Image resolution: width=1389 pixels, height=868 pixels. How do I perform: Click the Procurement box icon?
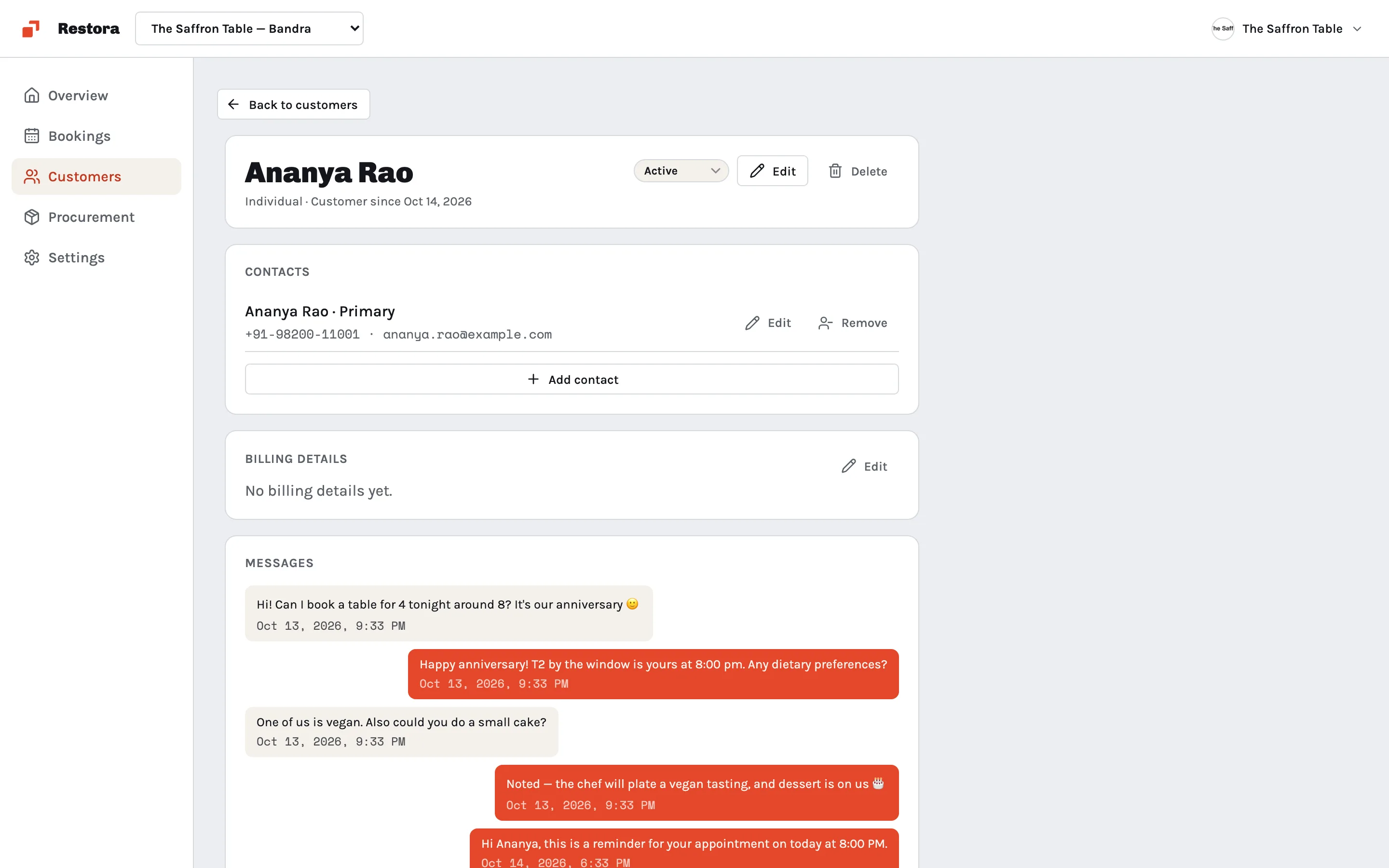tap(31, 217)
